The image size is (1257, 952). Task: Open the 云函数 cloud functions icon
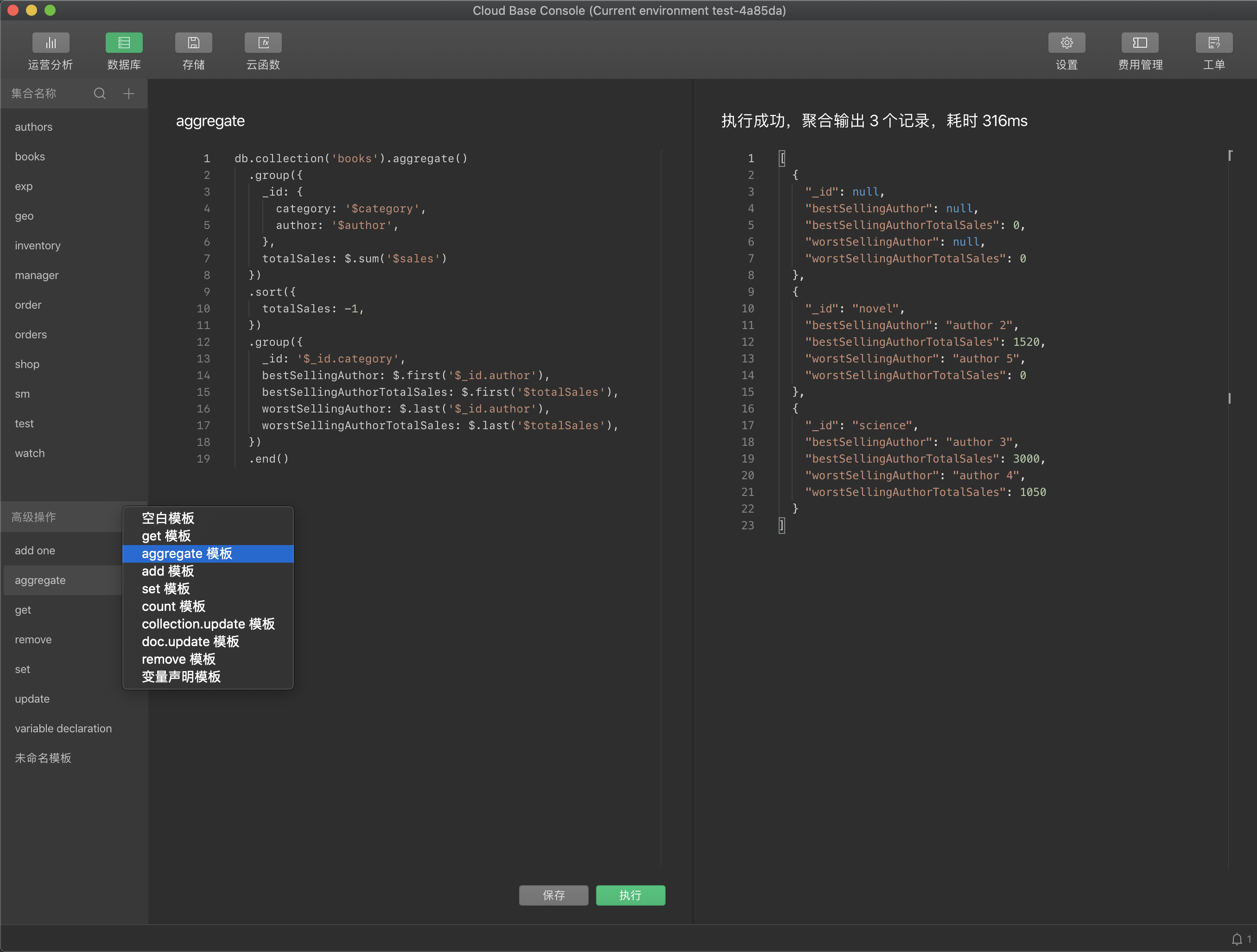click(263, 43)
